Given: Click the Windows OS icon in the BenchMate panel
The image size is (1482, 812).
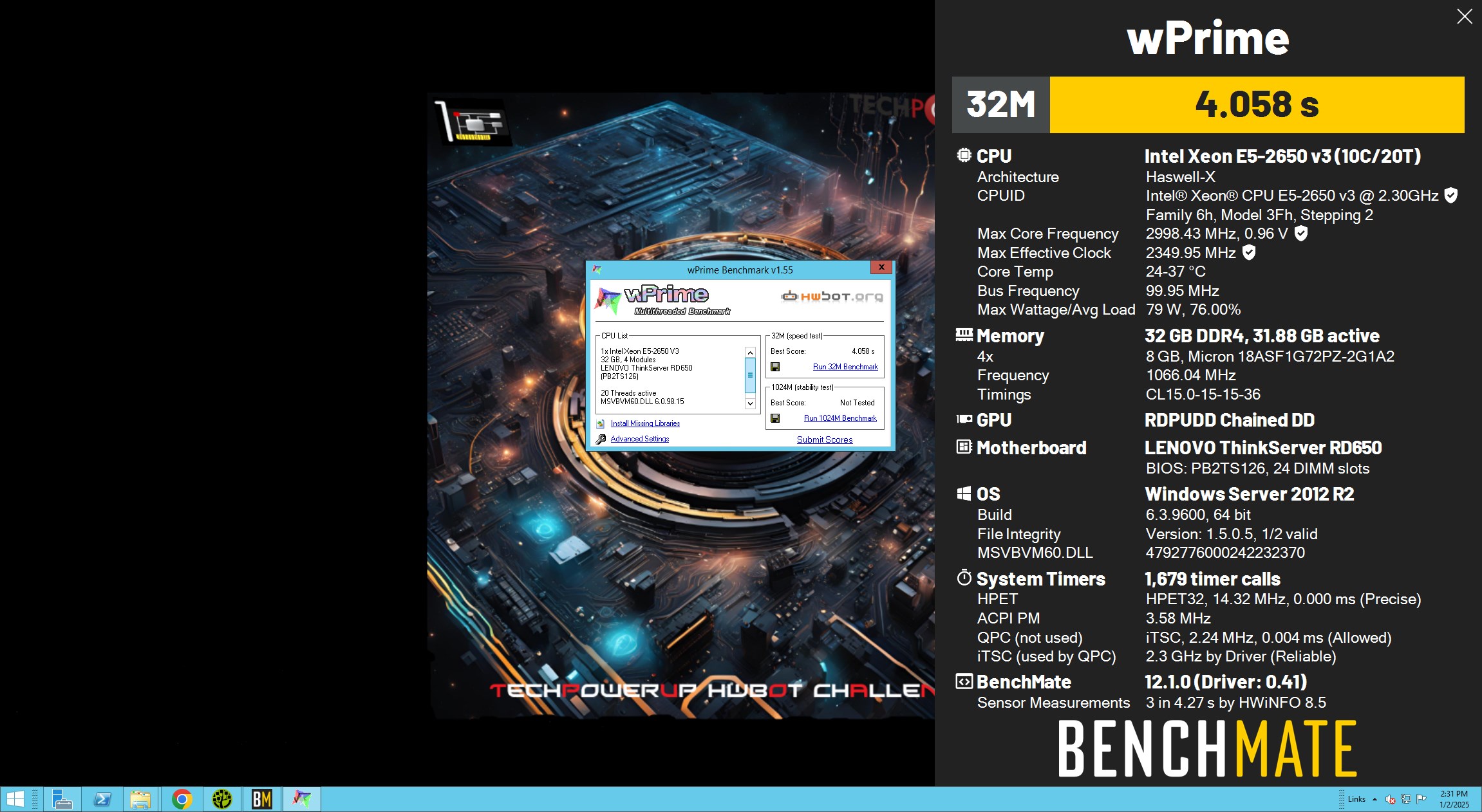Looking at the screenshot, I should coord(964,494).
